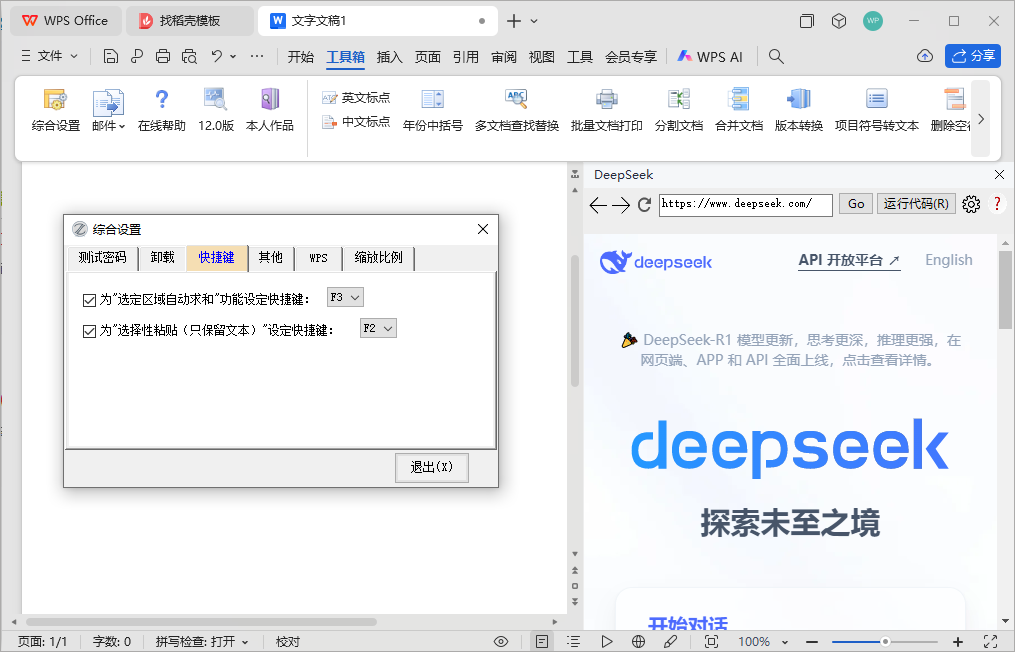Viewport: 1015px width, 652px height.
Task: Click the save icon in quick toolbar
Action: [111, 56]
